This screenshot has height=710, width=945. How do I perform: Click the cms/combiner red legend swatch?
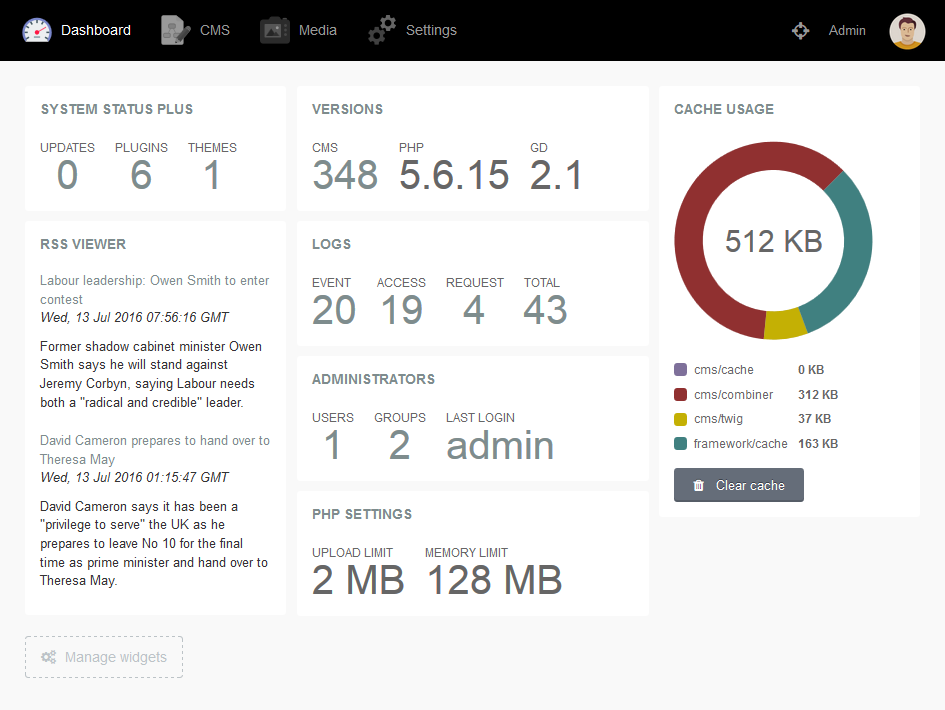point(680,394)
